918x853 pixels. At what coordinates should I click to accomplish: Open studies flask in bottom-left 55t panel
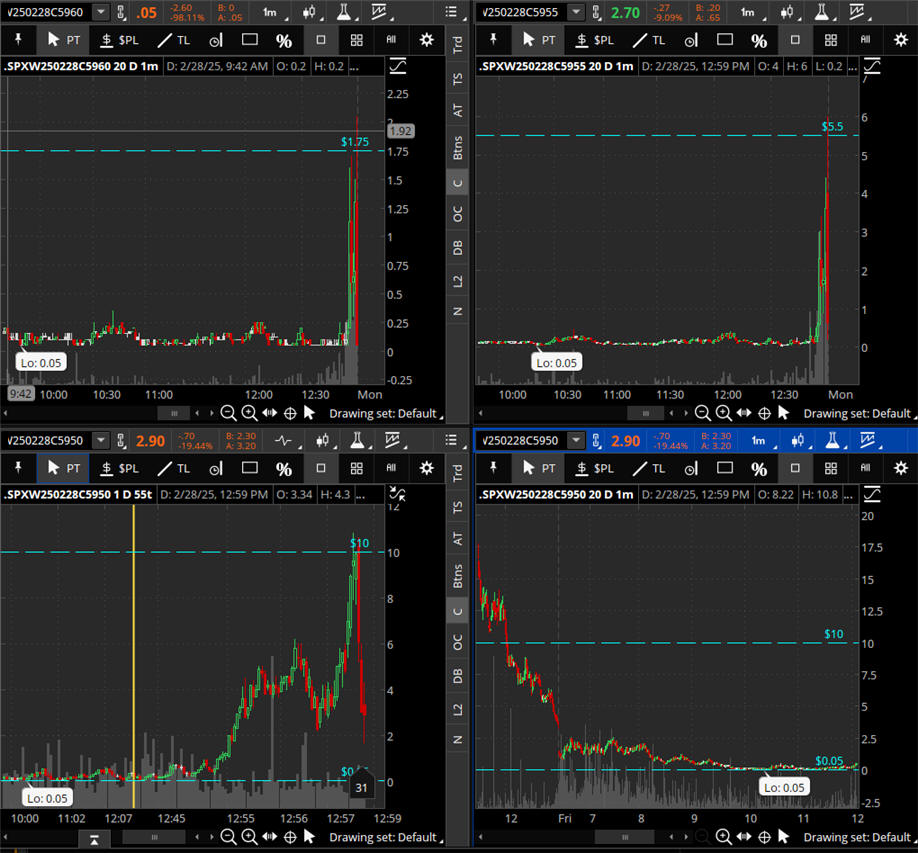pos(357,440)
